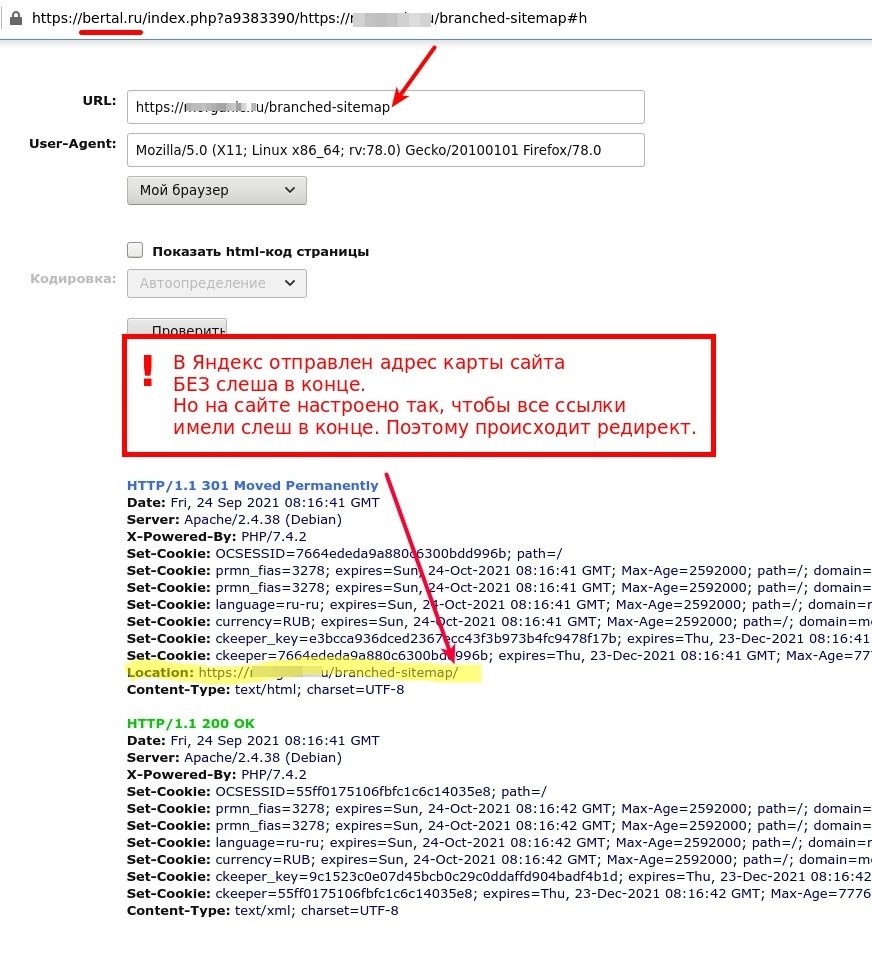872x957 pixels.
Task: Click the green "HTTP/1.1 200 OK" heading
Action: point(197,723)
